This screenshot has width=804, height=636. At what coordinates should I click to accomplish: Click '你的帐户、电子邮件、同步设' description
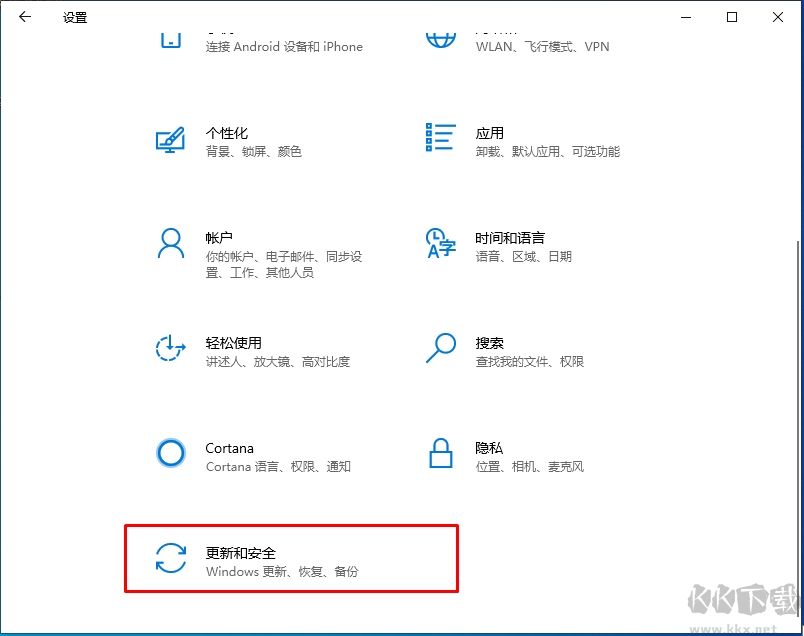[284, 256]
